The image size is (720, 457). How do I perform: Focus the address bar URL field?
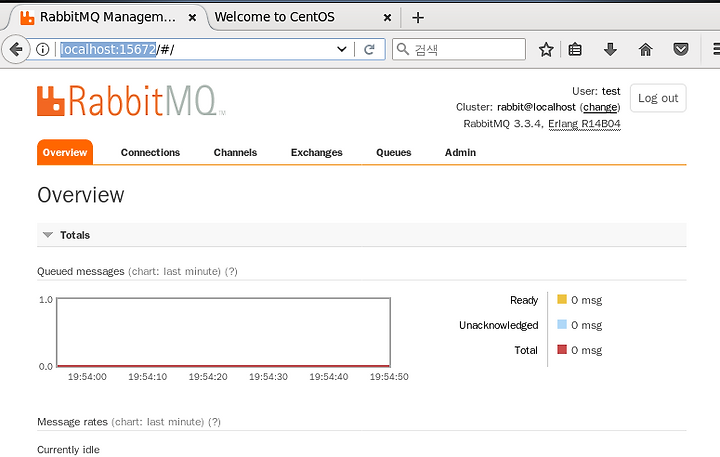coord(195,49)
